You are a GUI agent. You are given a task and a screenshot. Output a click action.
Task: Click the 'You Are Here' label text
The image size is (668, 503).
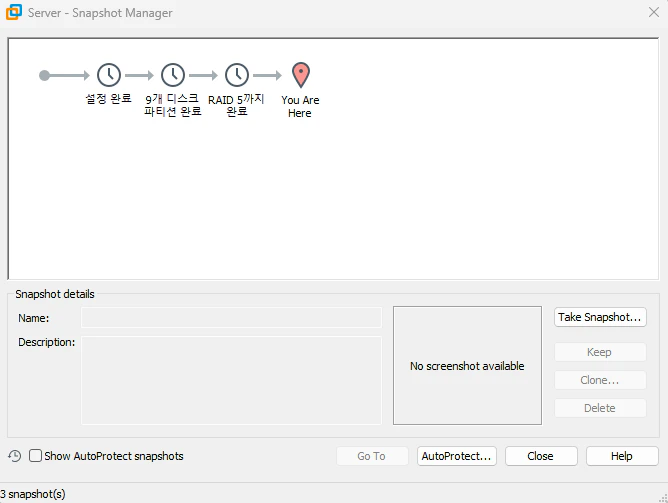point(300,106)
